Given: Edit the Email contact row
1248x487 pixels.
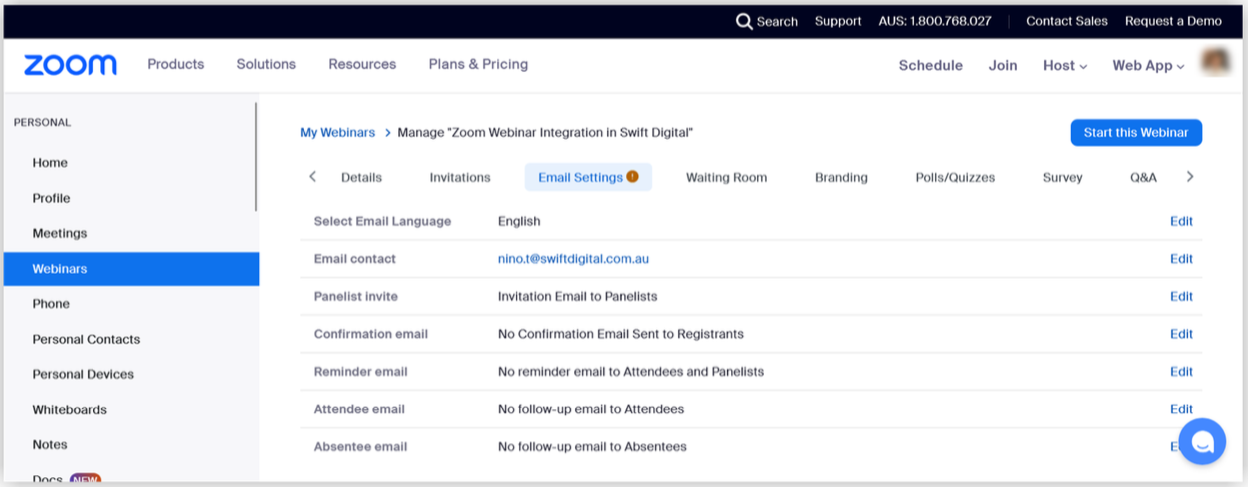Looking at the screenshot, I should [x=1181, y=259].
